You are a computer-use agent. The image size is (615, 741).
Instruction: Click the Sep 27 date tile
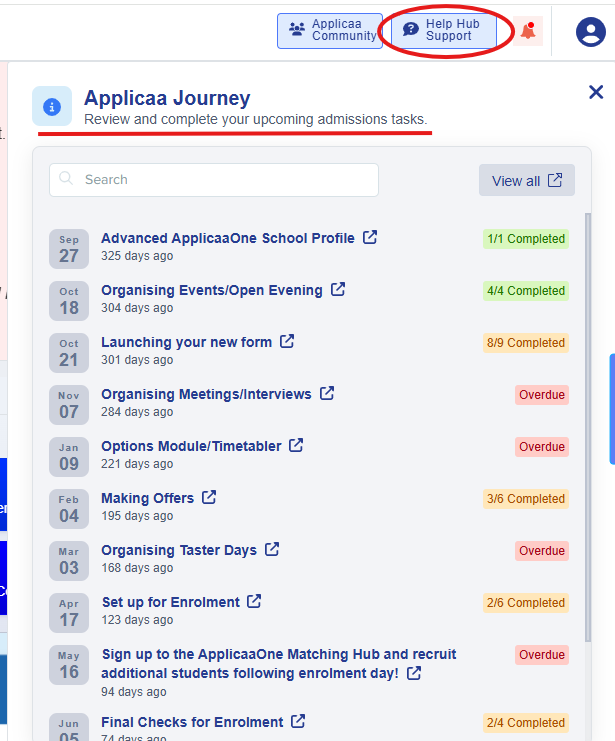pos(69,249)
